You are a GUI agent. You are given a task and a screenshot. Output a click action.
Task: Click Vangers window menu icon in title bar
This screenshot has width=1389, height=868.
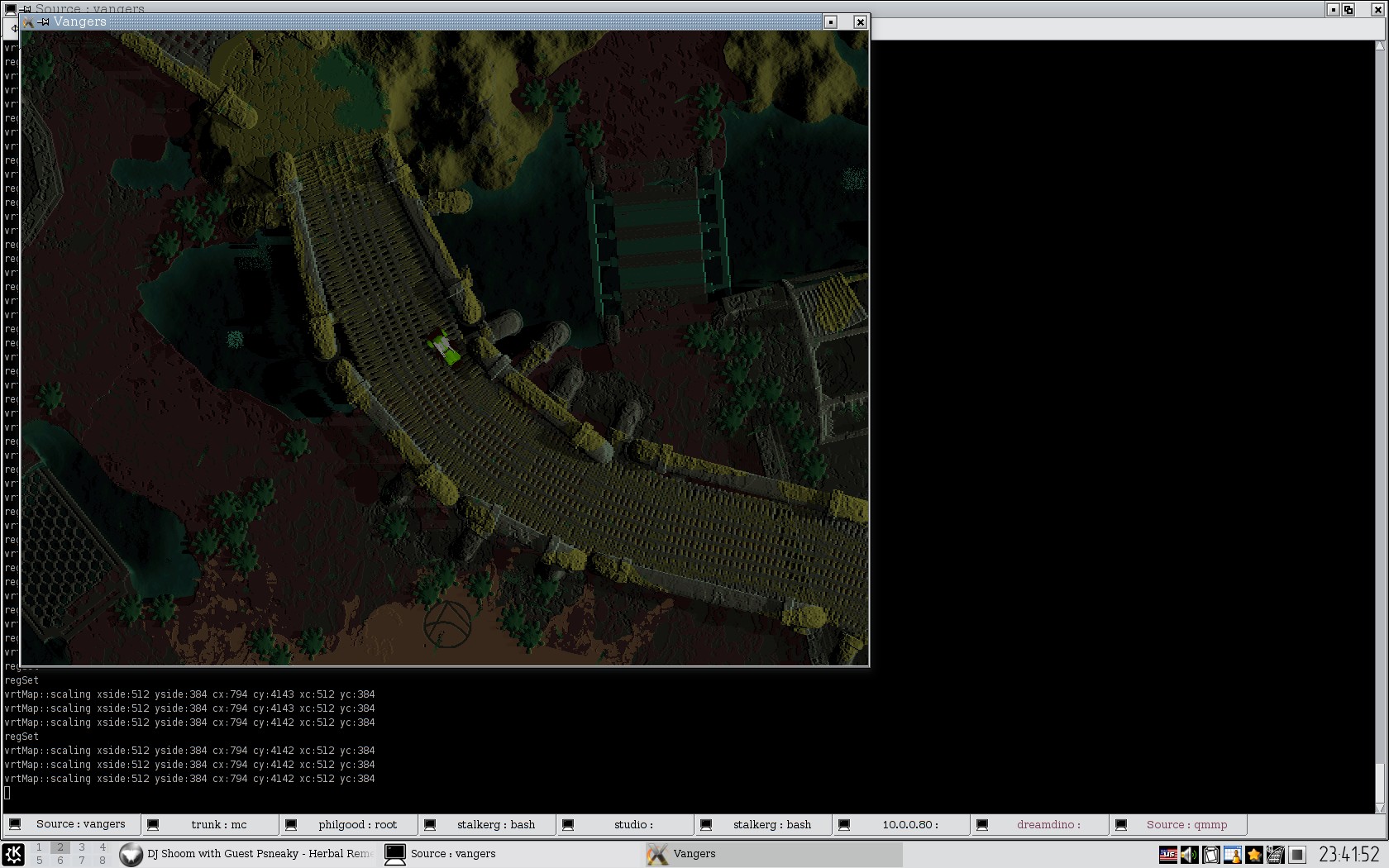click(x=28, y=22)
